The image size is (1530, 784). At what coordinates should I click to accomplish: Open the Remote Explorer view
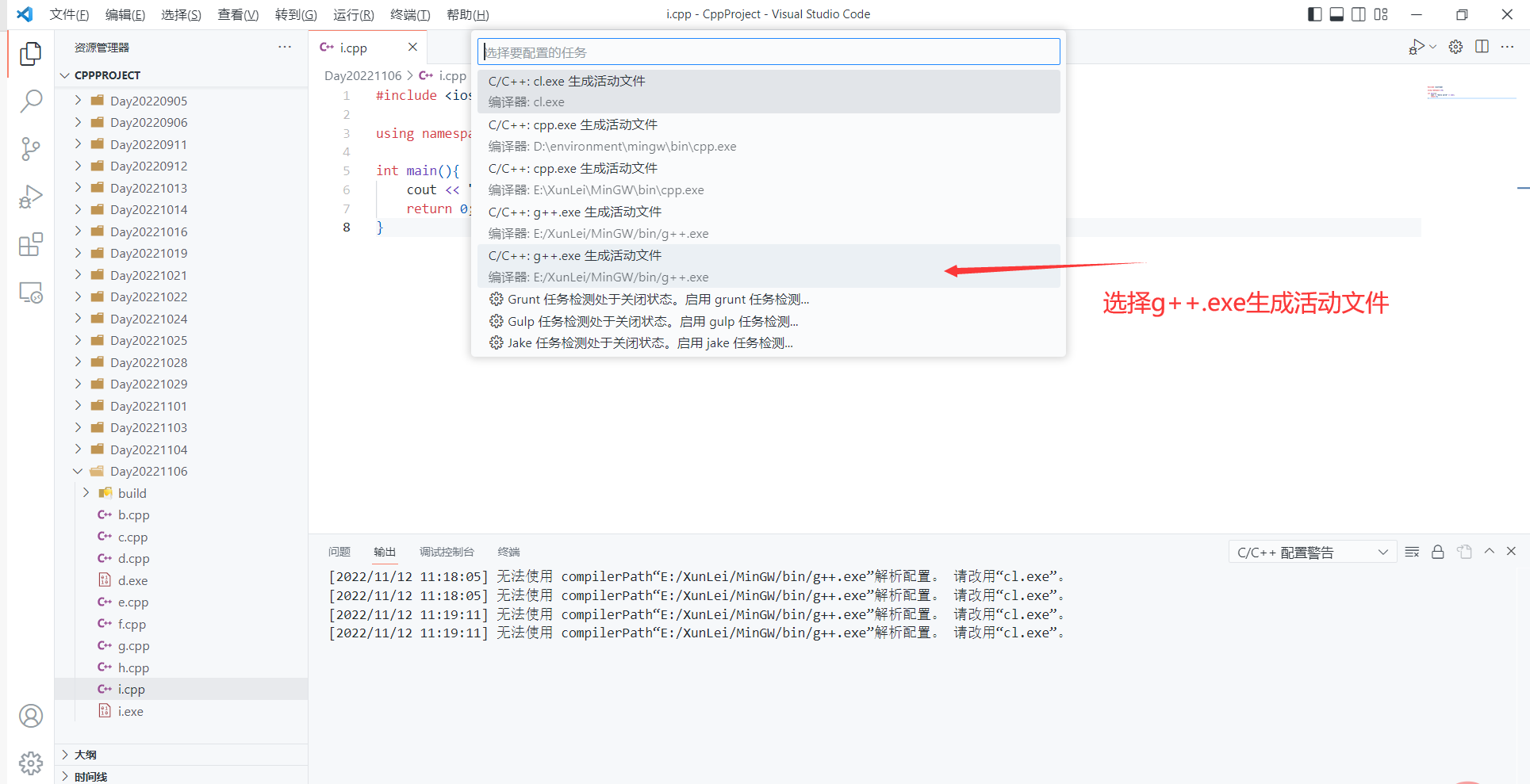pos(30,293)
